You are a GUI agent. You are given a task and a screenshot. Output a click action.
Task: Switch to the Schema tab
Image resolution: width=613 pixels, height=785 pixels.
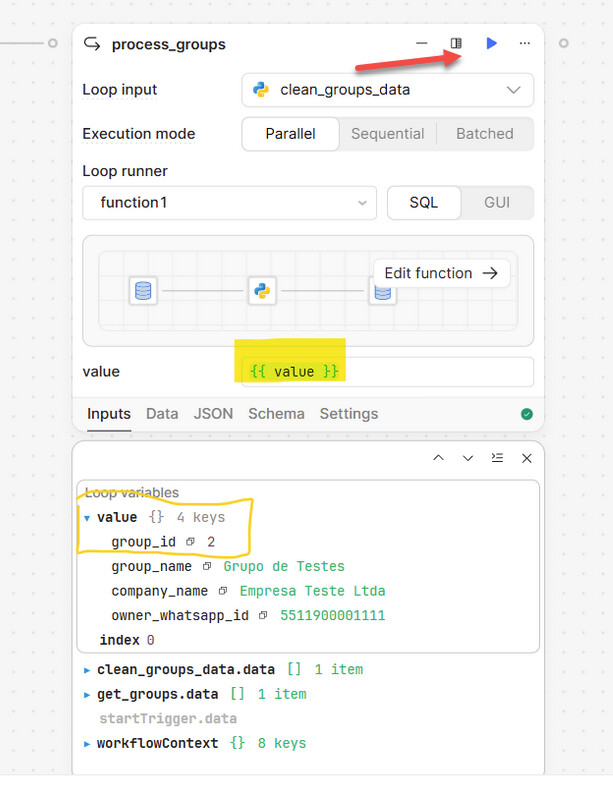[276, 414]
